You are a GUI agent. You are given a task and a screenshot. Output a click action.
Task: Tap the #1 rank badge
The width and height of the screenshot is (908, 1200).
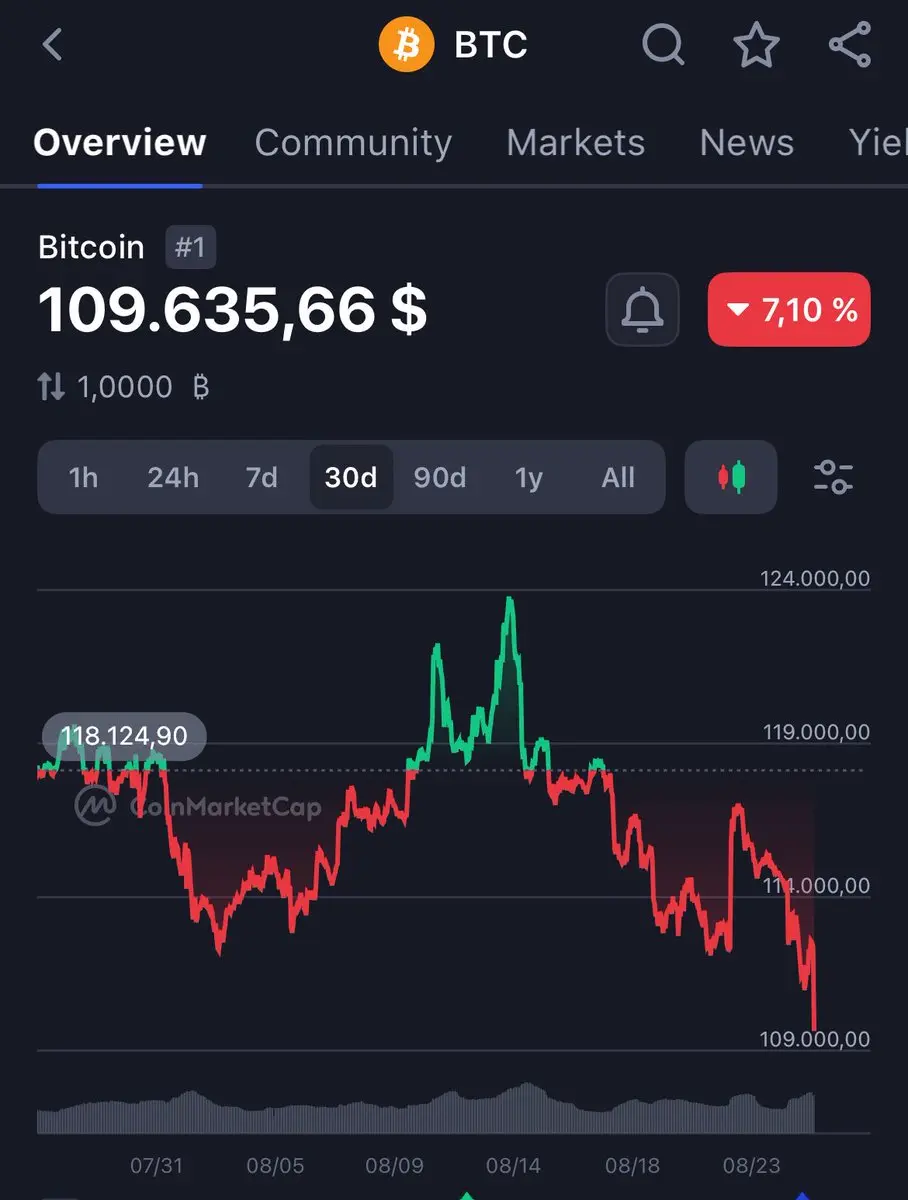[190, 247]
